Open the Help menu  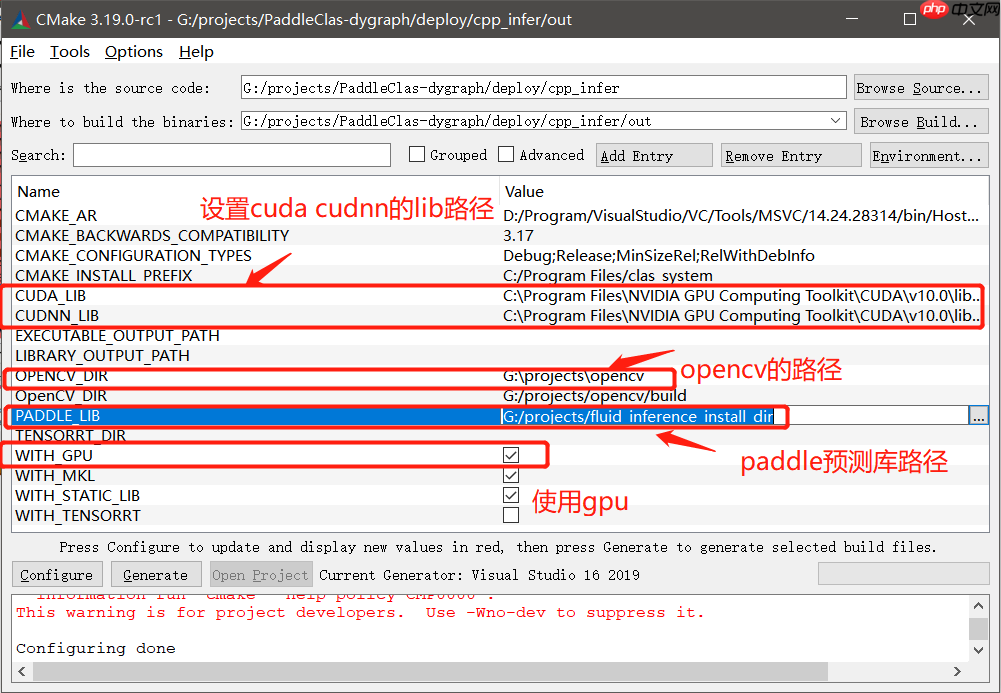tap(196, 51)
